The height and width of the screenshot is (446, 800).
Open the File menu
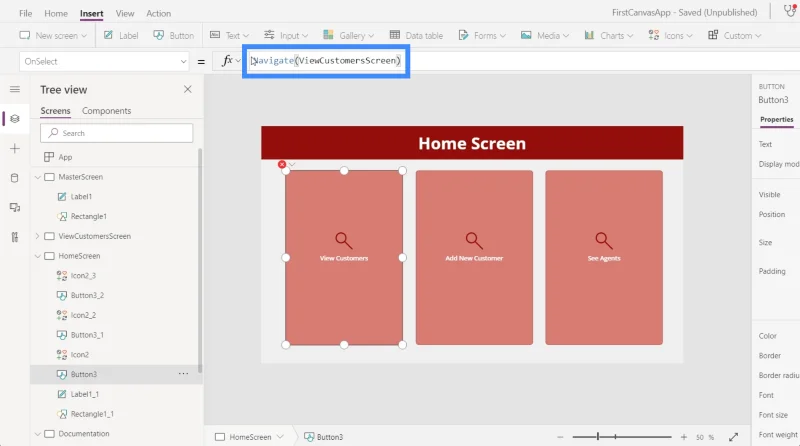tap(26, 13)
